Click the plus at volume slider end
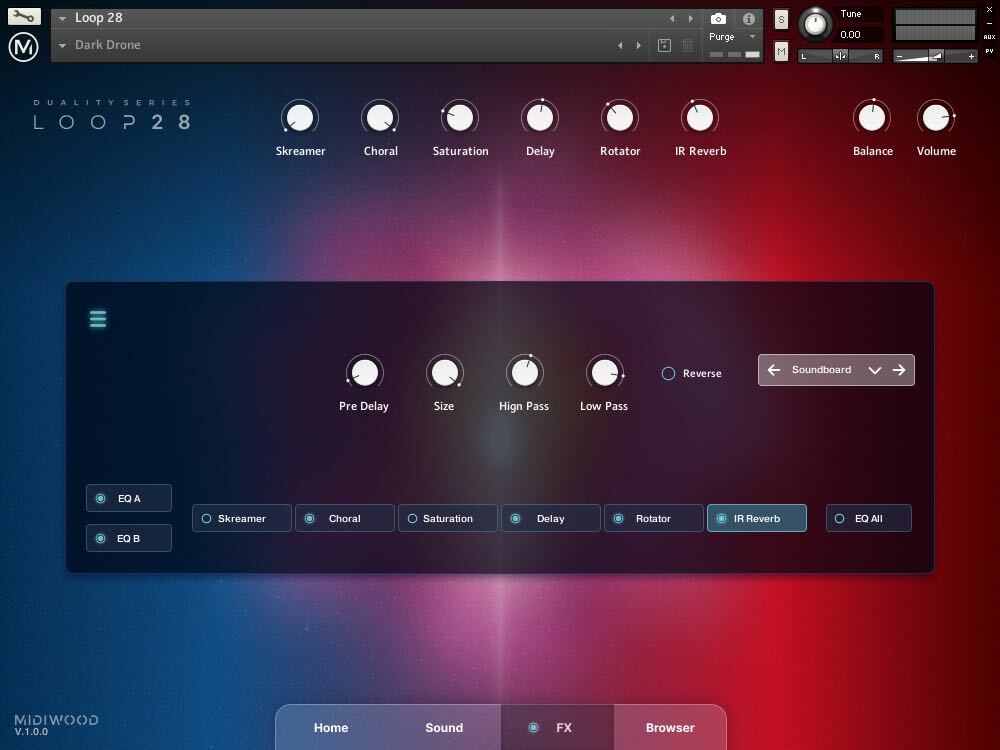The height and width of the screenshot is (750, 1000). [971, 57]
